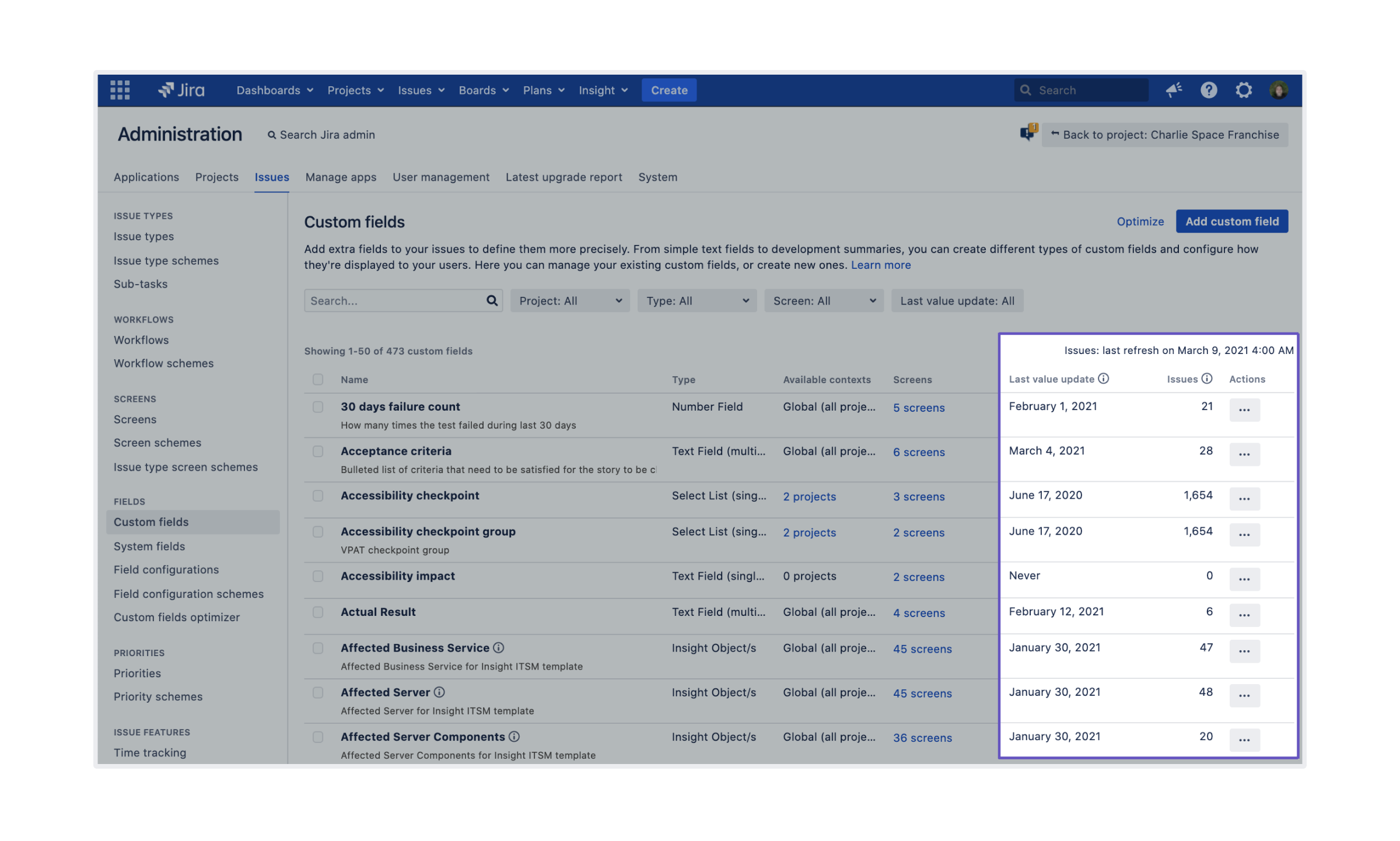Expand the Plans menu
This screenshot has height=841, width=1400.
pyautogui.click(x=544, y=90)
